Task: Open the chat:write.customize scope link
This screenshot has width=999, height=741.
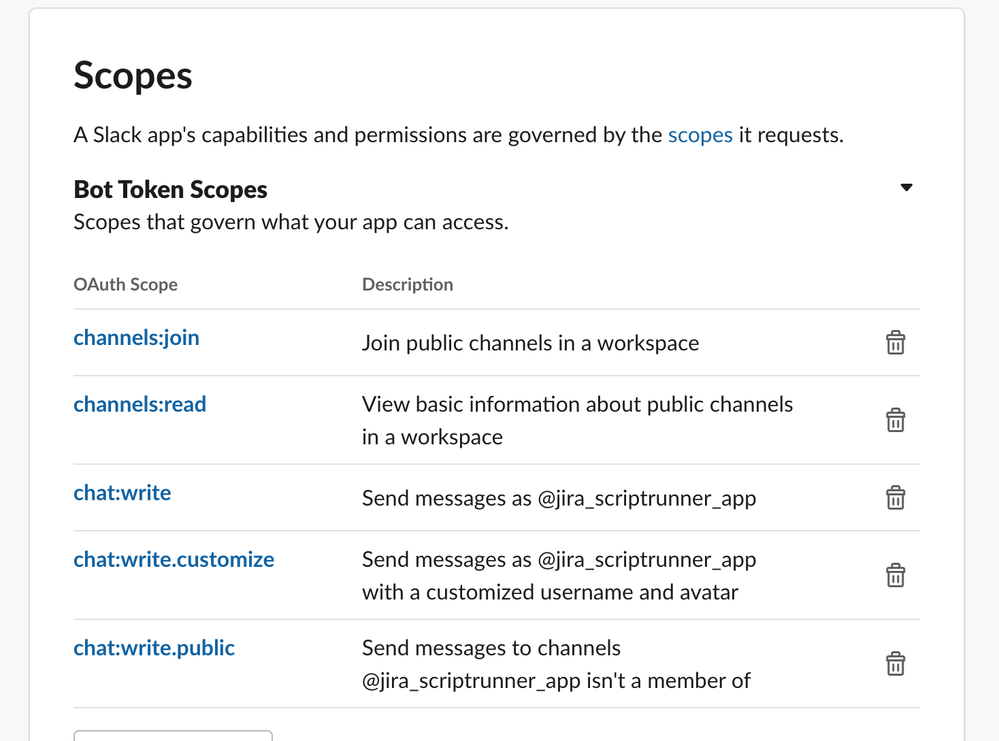Action: (174, 559)
